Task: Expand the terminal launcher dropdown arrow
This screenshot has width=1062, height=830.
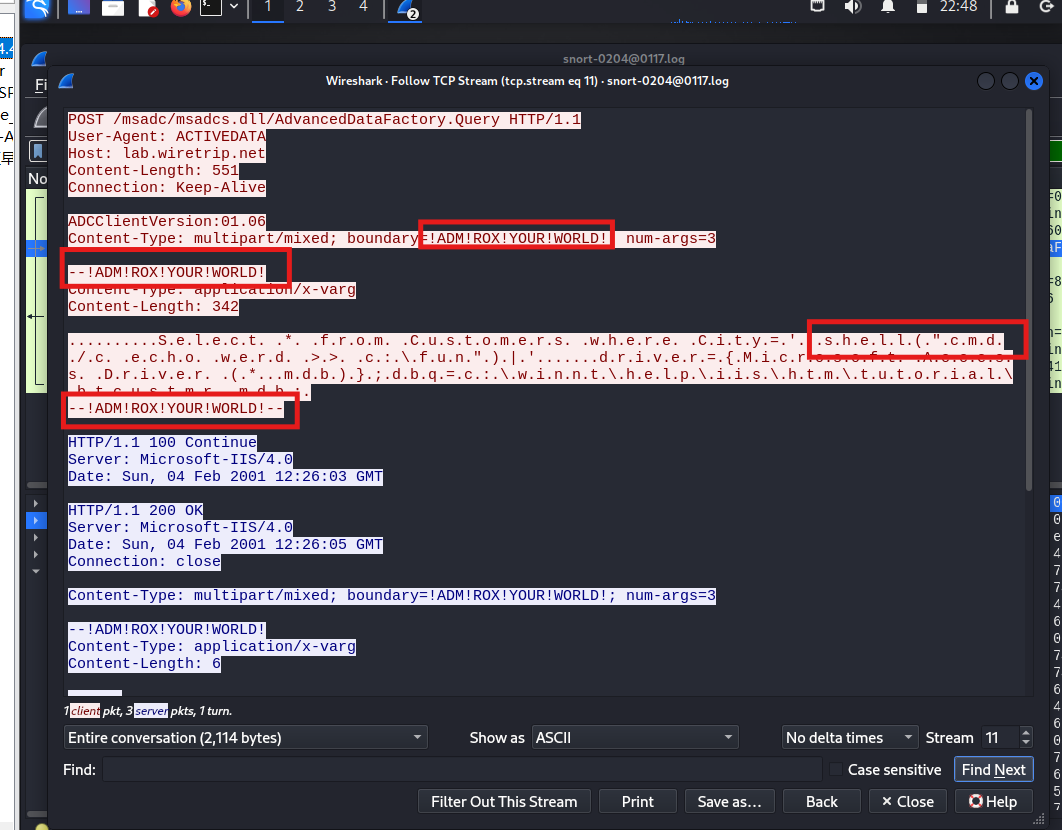Action: click(x=234, y=7)
